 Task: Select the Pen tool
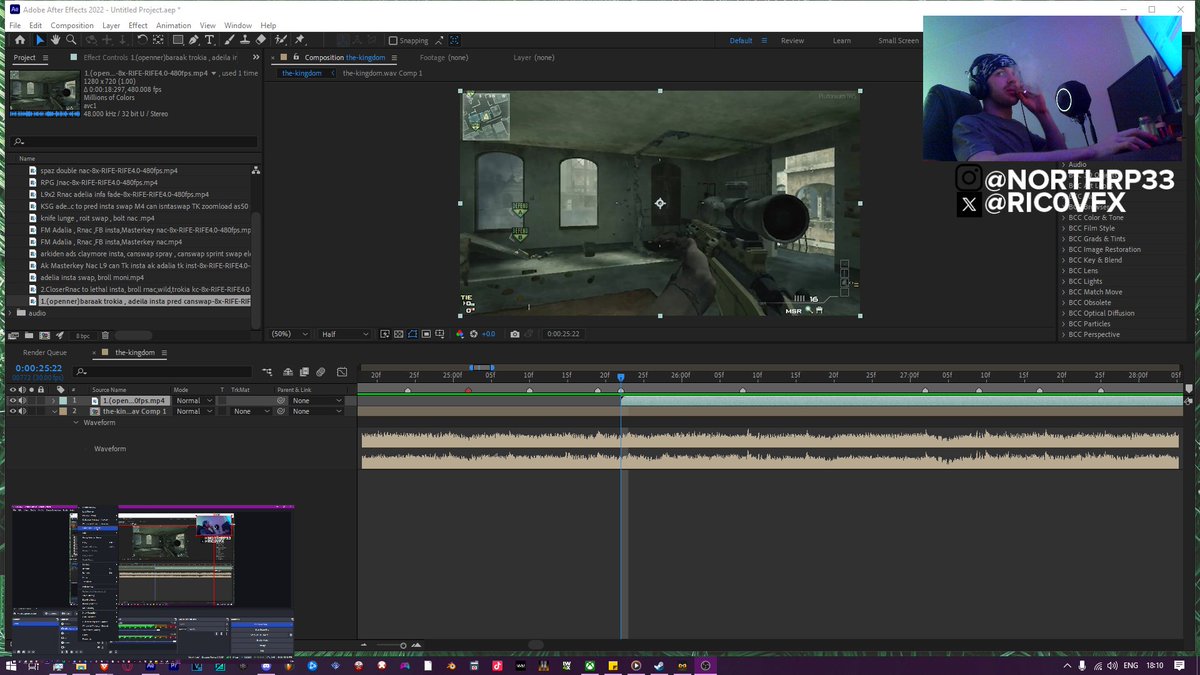[193, 40]
